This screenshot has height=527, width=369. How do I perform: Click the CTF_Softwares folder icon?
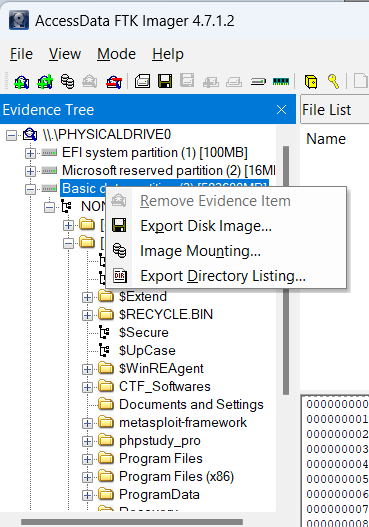(x=106, y=386)
